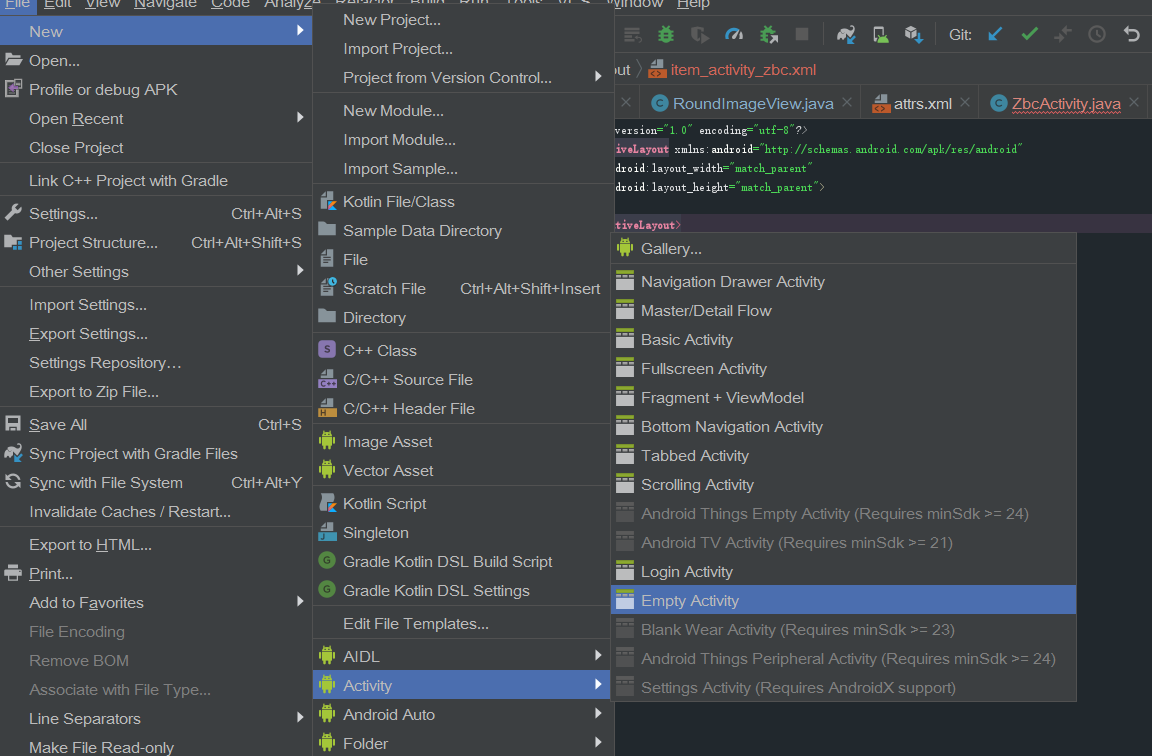This screenshot has height=756, width=1152.
Task: Select Tabbed Activity template
Action: [x=843, y=456]
